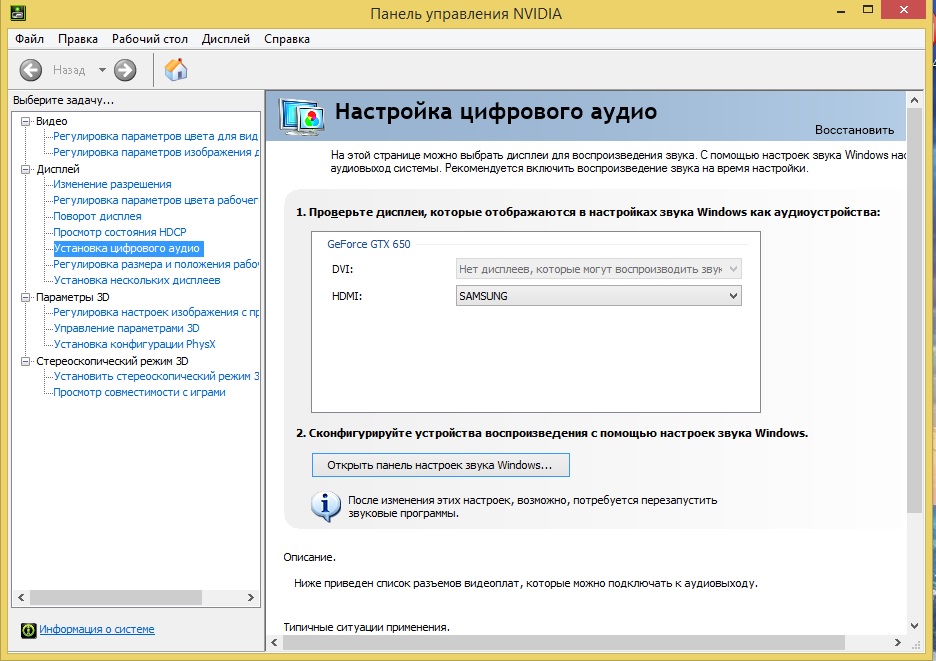Screen dimensions: 936x661
Task: Select Изменение разрешения
Action: click(112, 184)
